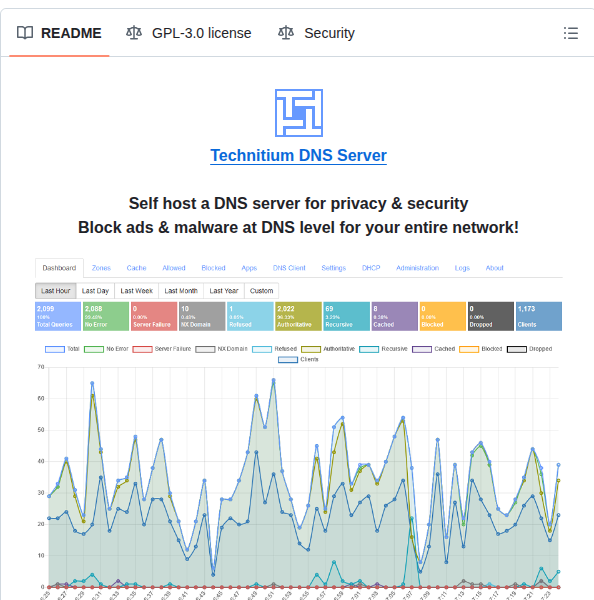Select the Settings tab in the screenshot

pyautogui.click(x=333, y=268)
